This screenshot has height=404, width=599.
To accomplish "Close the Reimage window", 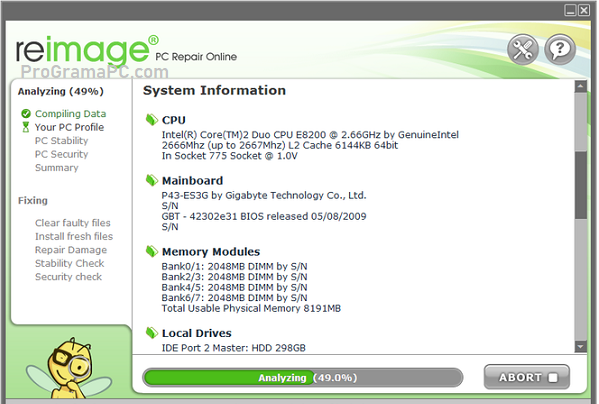I will coord(584,10).
